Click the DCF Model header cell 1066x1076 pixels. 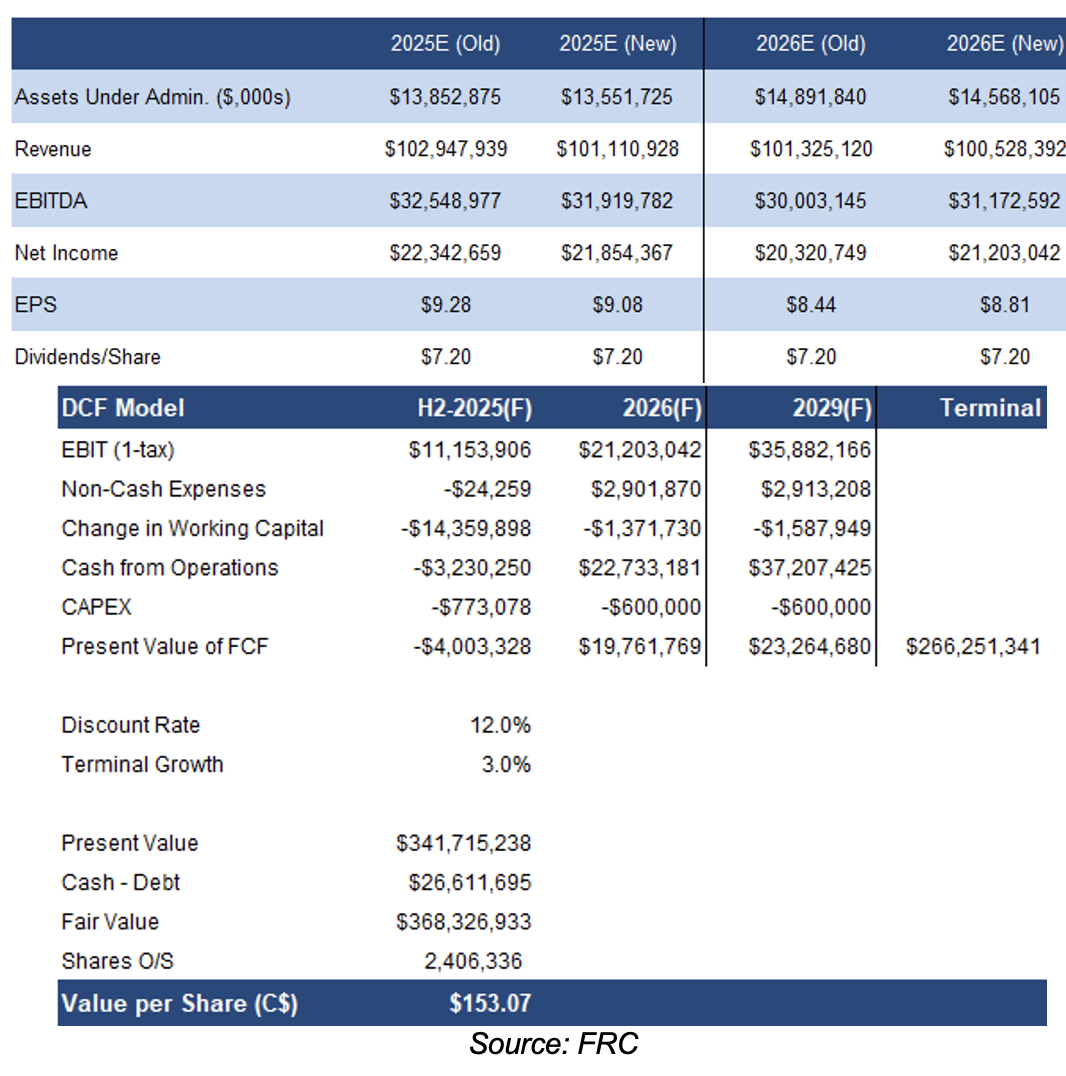(123, 408)
